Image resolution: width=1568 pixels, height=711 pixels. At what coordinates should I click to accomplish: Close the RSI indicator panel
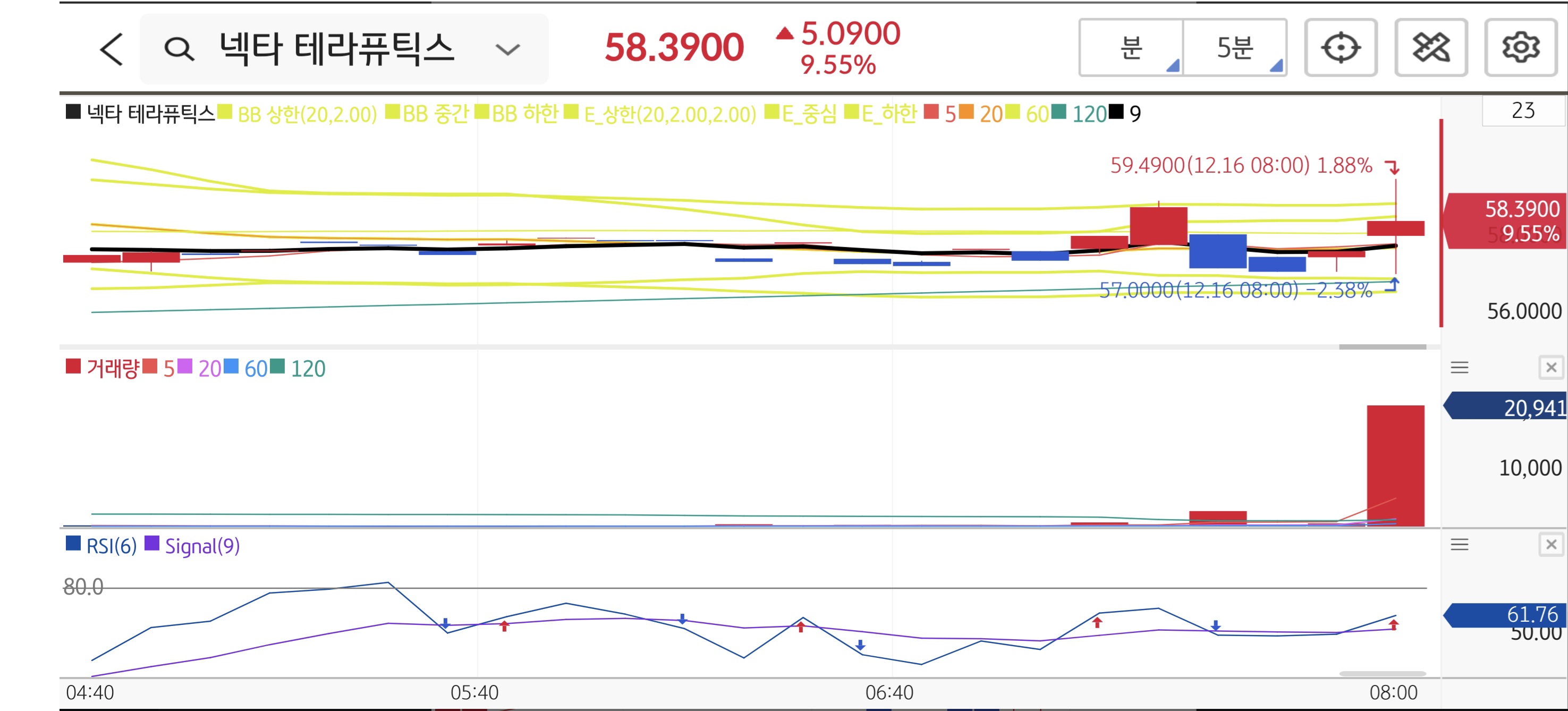point(1550,544)
